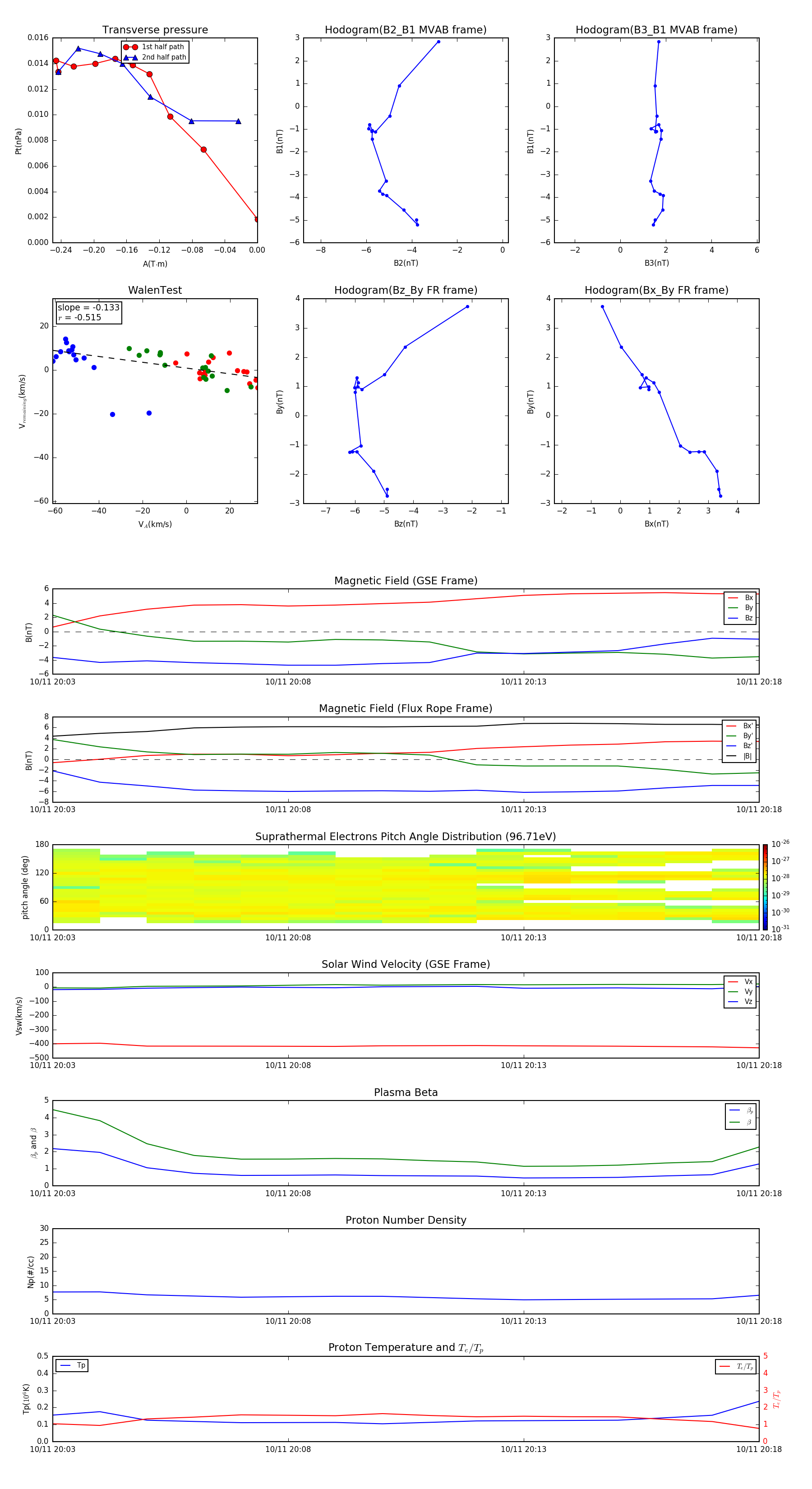Click the 'Hodogram(B2_B1 MVAB frame)' title
This screenshot has height=1489, width=812.
(406, 29)
